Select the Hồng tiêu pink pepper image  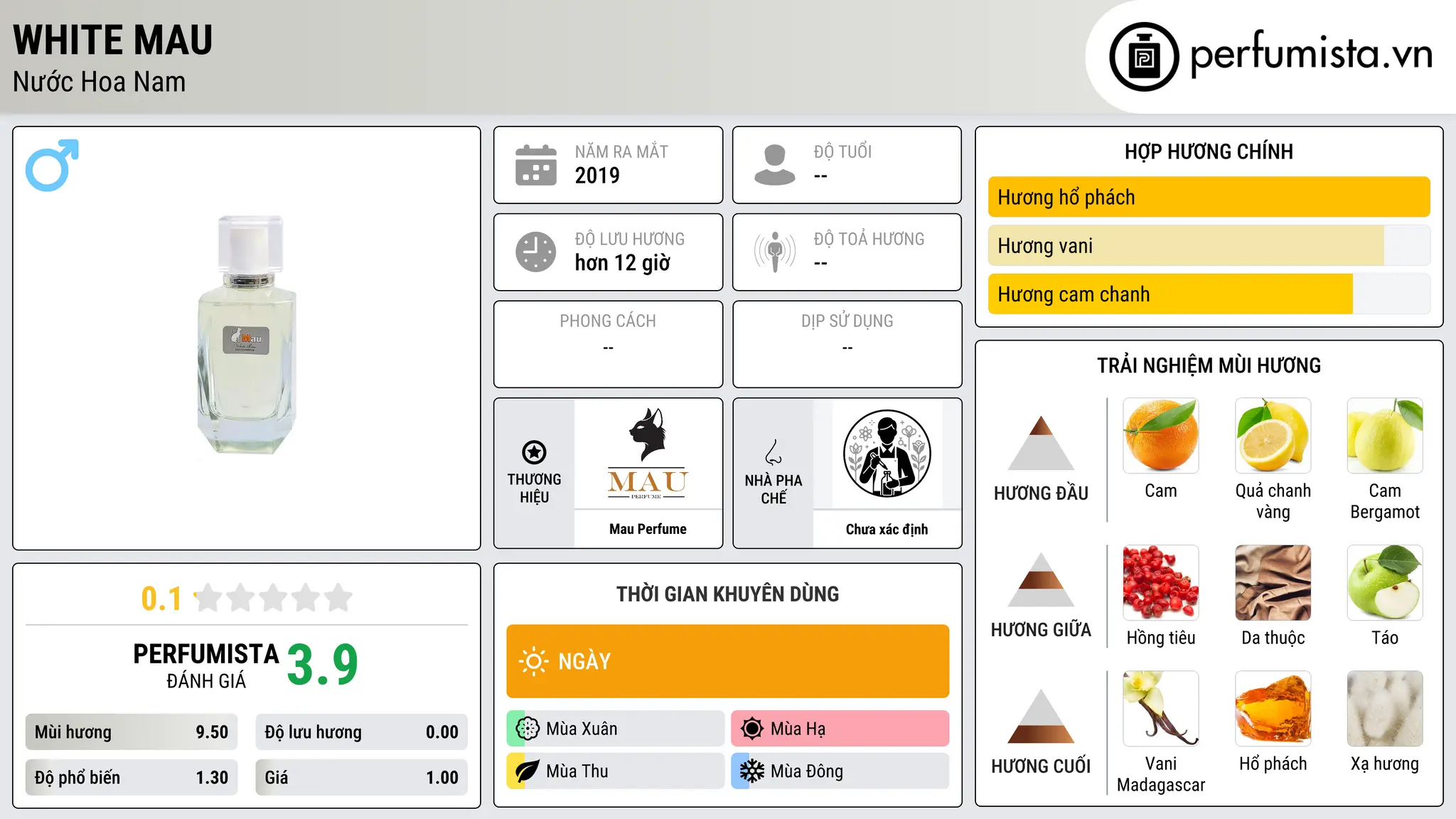point(1161,583)
